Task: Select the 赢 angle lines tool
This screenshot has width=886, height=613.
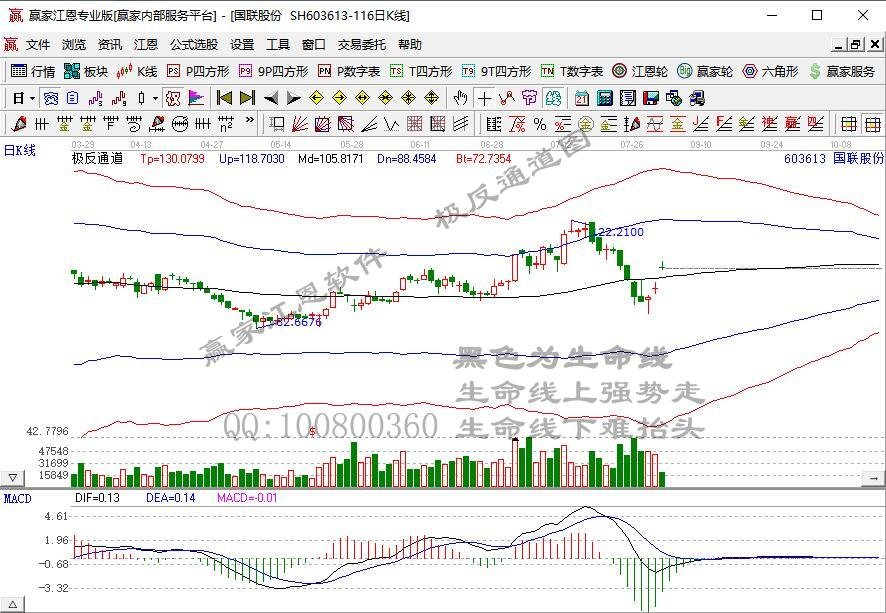Action: click(x=793, y=124)
